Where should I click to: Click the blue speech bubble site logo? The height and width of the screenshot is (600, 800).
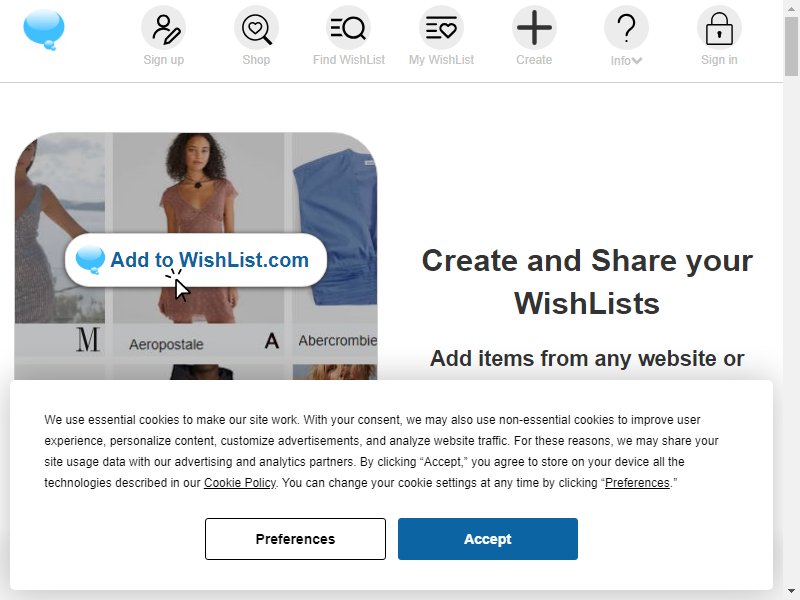44,30
